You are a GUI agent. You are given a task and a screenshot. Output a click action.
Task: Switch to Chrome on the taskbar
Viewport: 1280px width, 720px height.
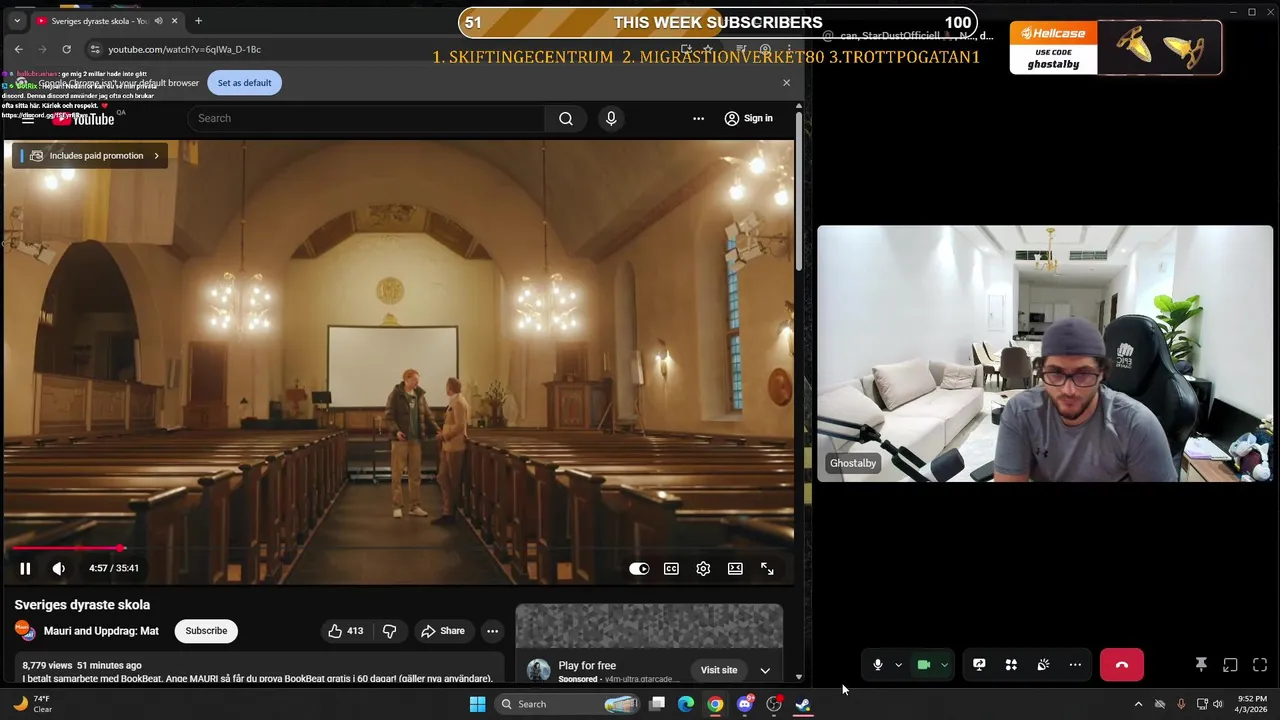[x=715, y=704]
